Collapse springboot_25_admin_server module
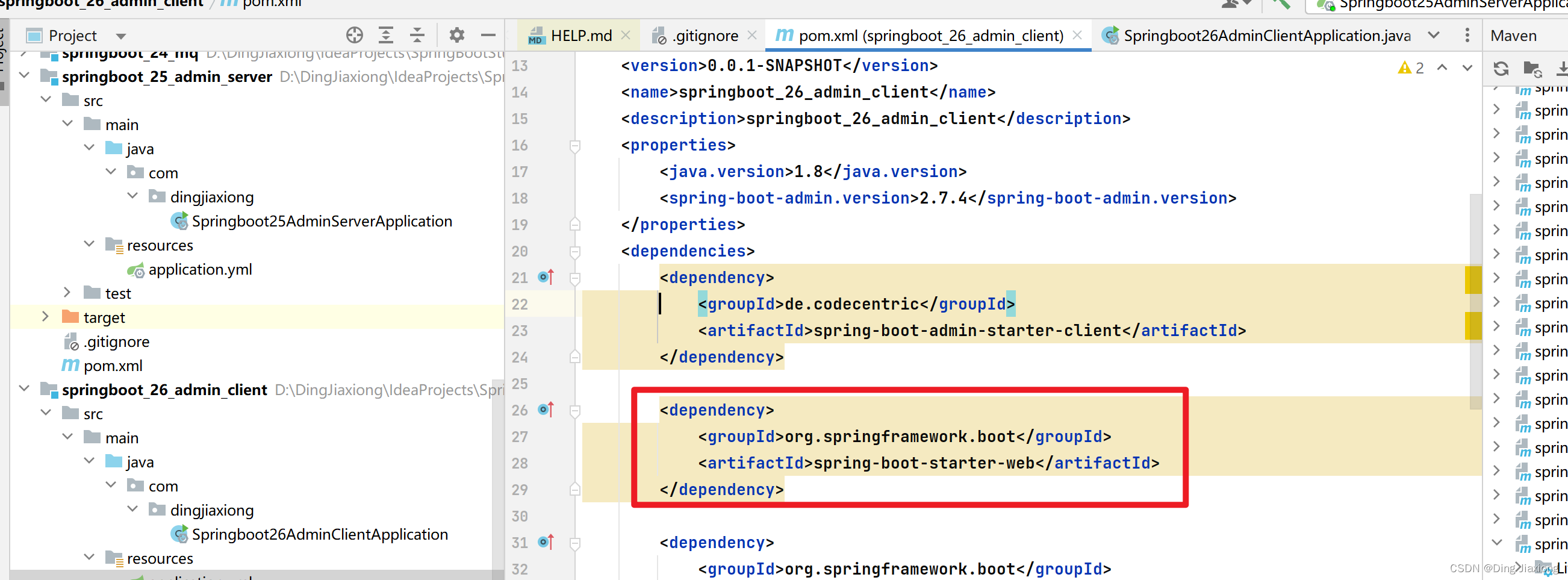This screenshot has width=1568, height=580. tap(24, 75)
